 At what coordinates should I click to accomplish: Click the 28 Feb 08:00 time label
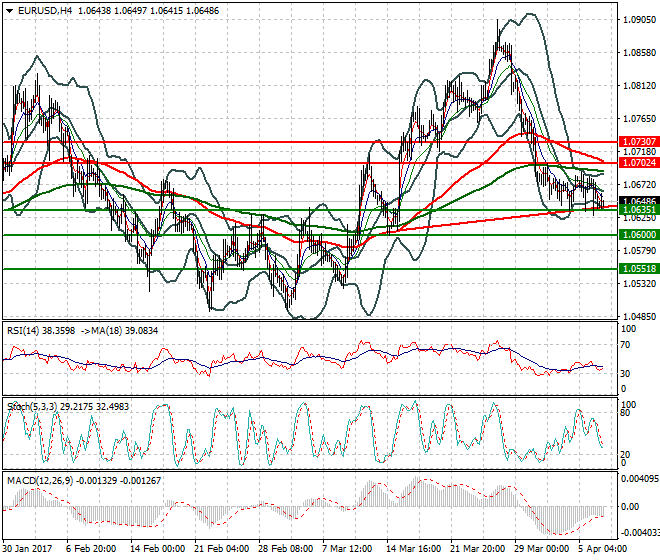[x=285, y=549]
